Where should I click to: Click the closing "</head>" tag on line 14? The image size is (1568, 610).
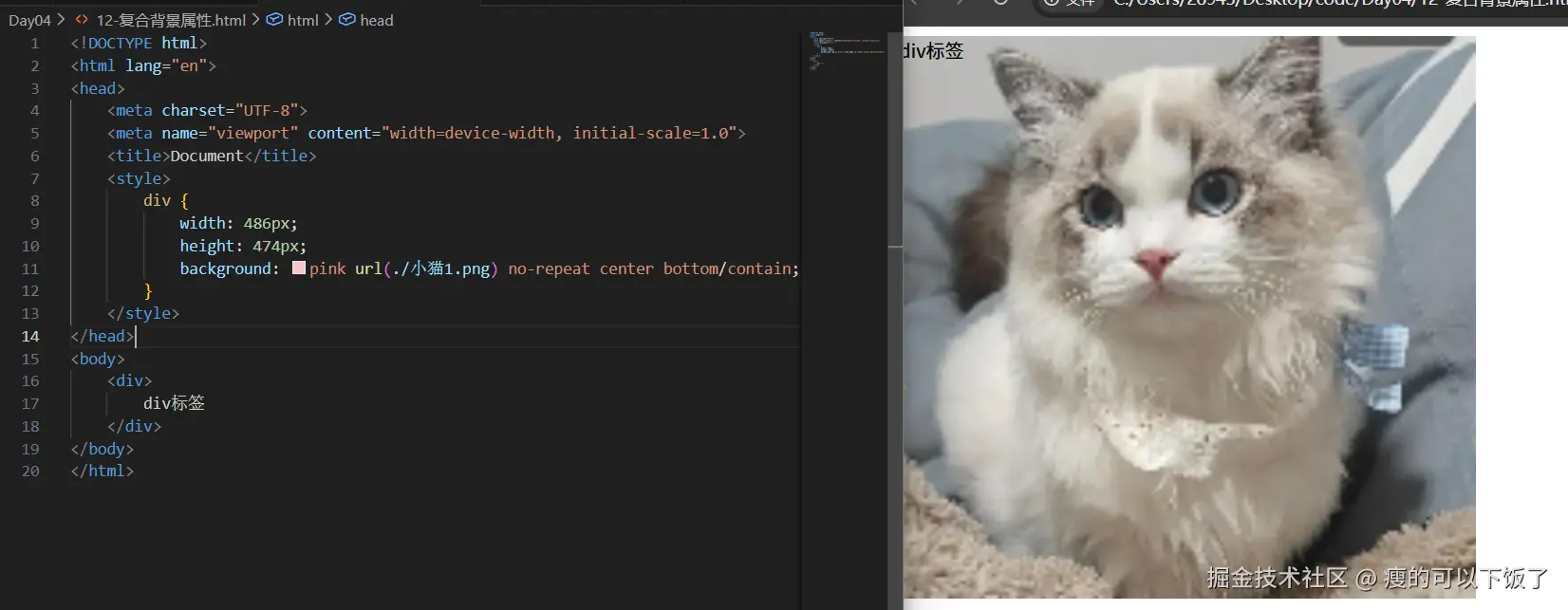(x=103, y=337)
